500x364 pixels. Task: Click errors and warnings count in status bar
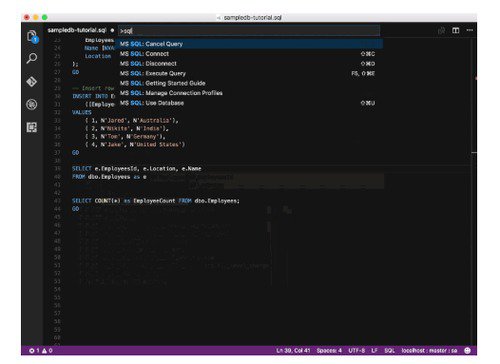click(40, 350)
